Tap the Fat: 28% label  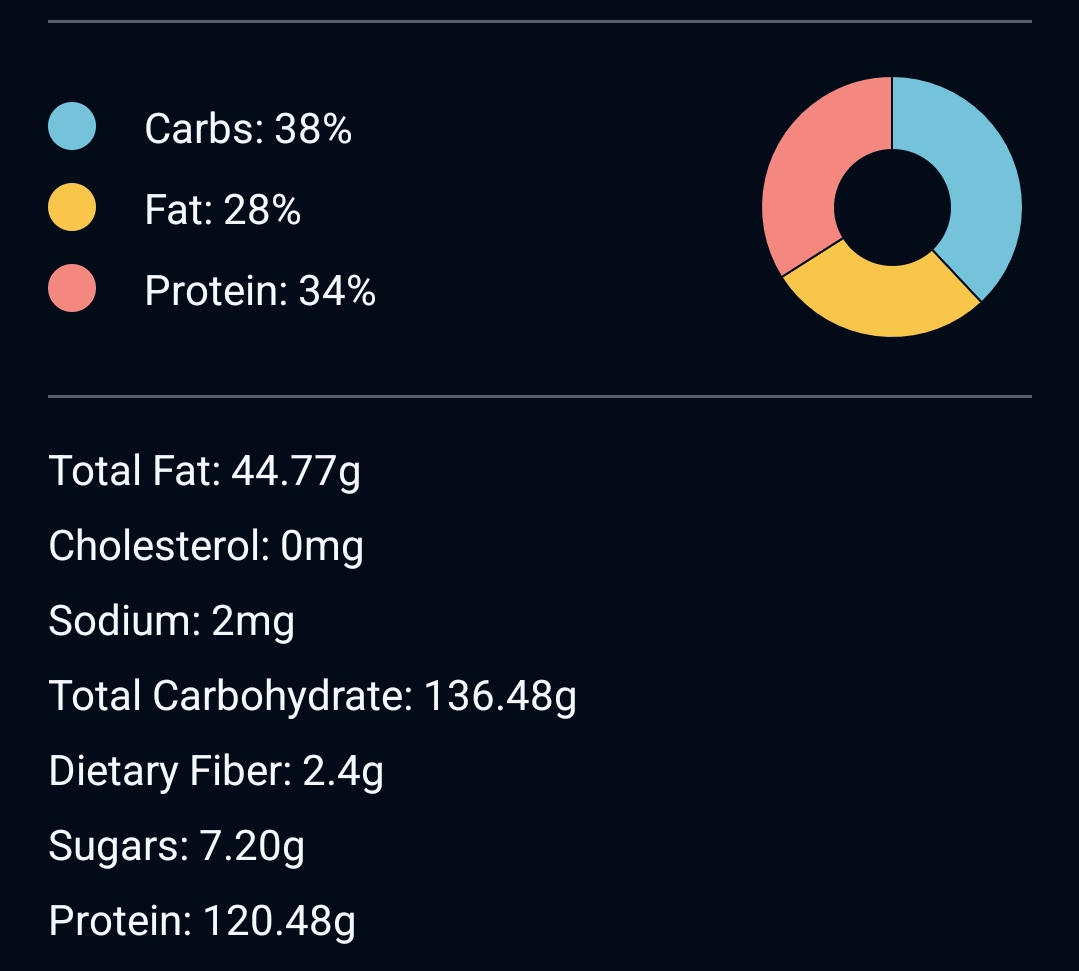pos(223,210)
